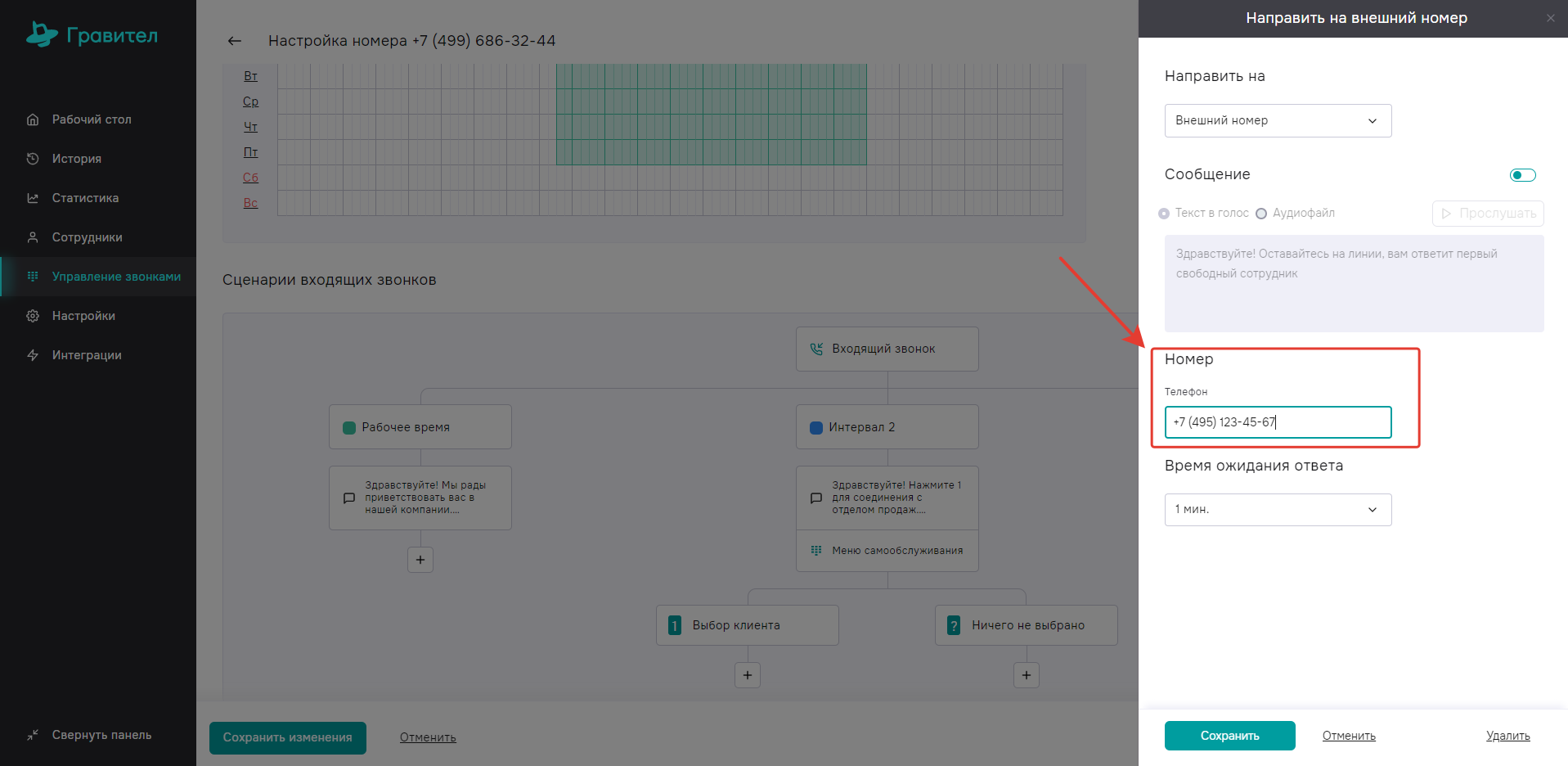
Task: Click the Телефон number input field
Action: coord(1278,422)
